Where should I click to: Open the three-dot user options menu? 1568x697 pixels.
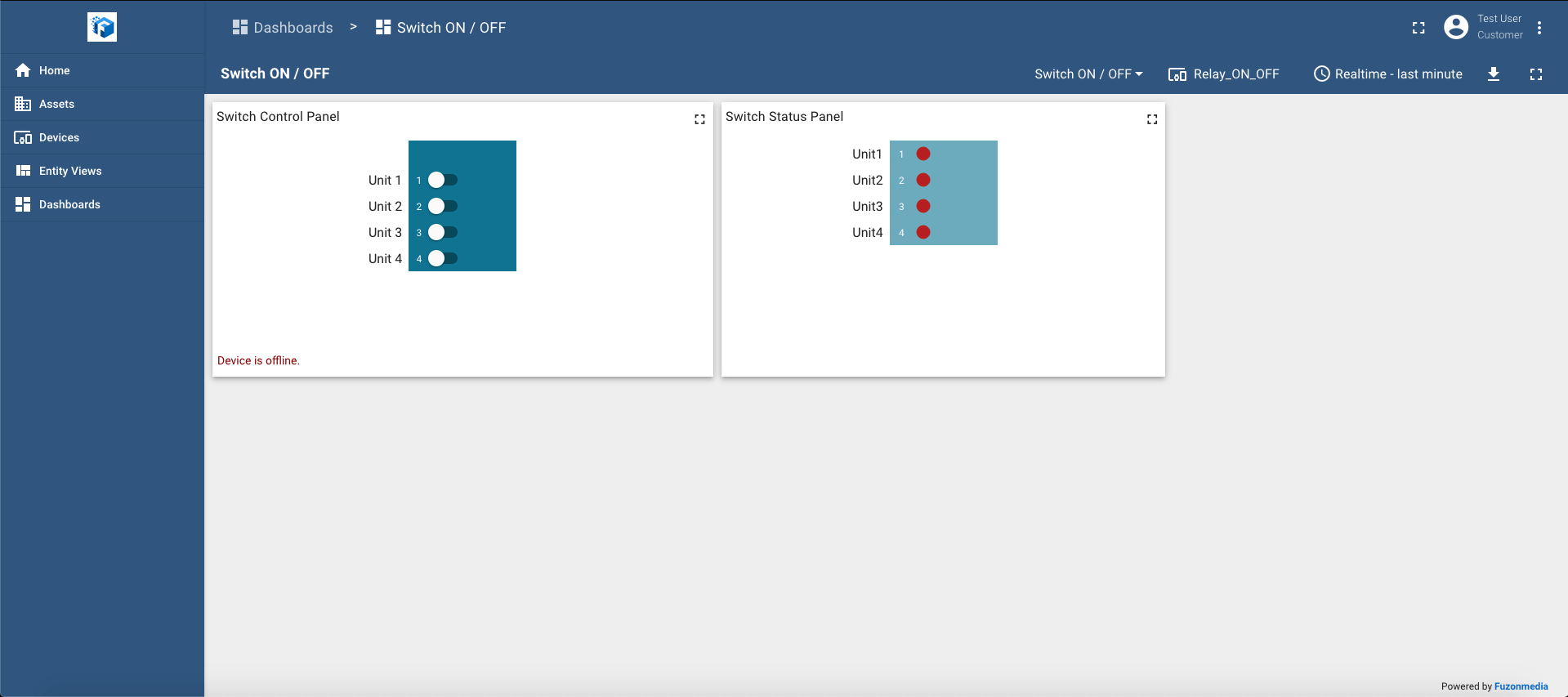point(1539,28)
